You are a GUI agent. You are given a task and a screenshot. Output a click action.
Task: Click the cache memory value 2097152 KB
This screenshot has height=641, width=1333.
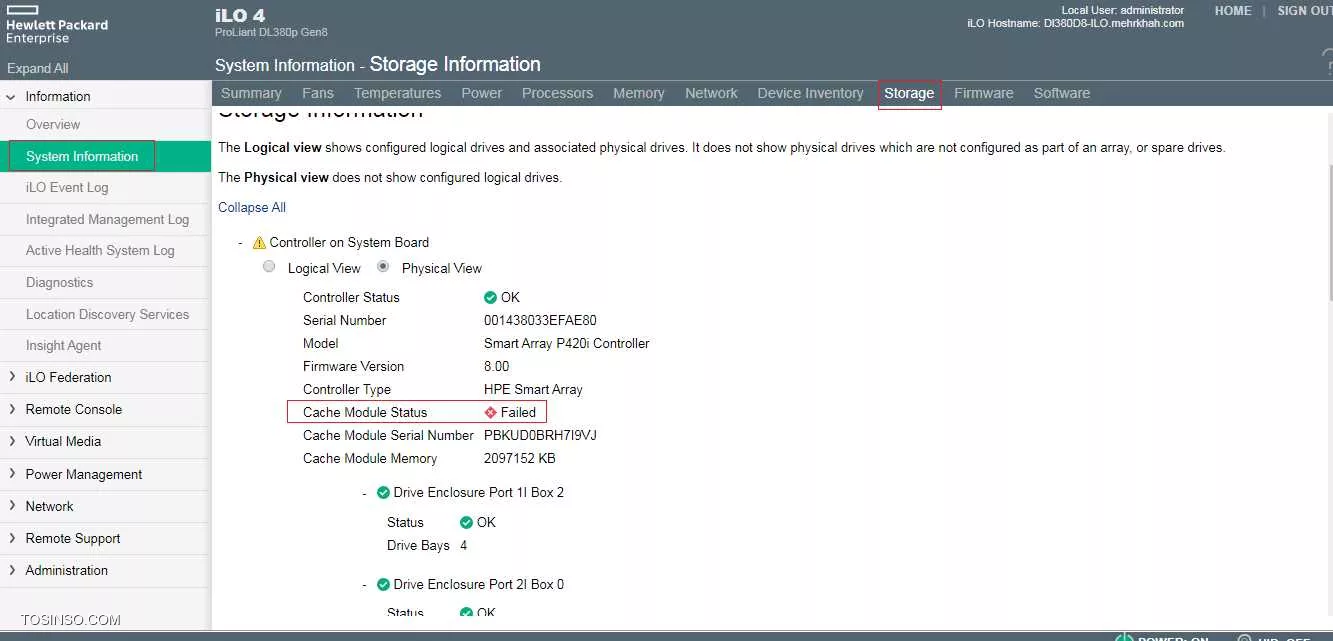(x=520, y=458)
